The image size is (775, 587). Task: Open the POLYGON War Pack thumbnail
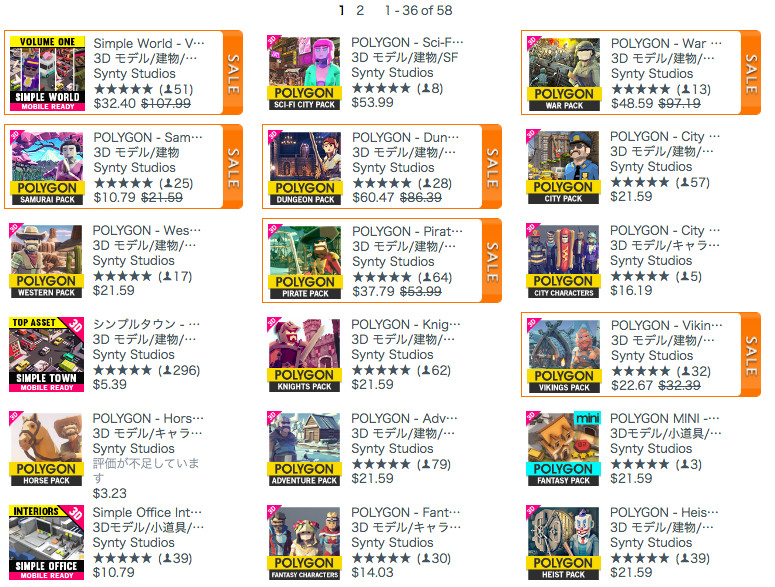point(564,74)
